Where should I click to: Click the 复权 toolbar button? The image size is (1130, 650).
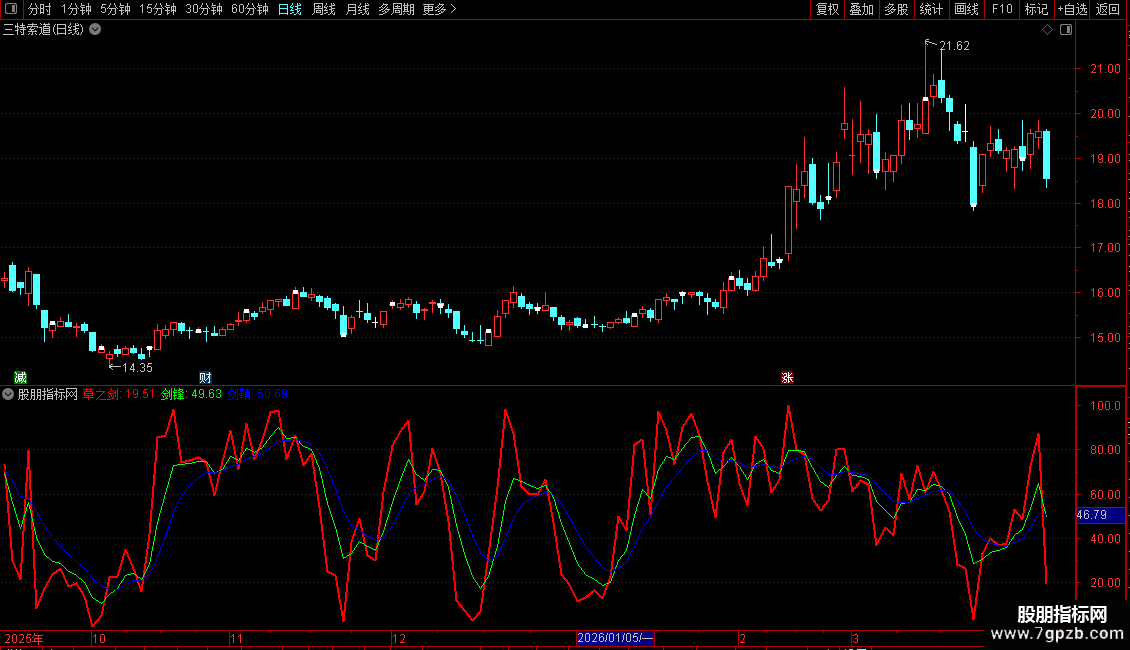(827, 9)
